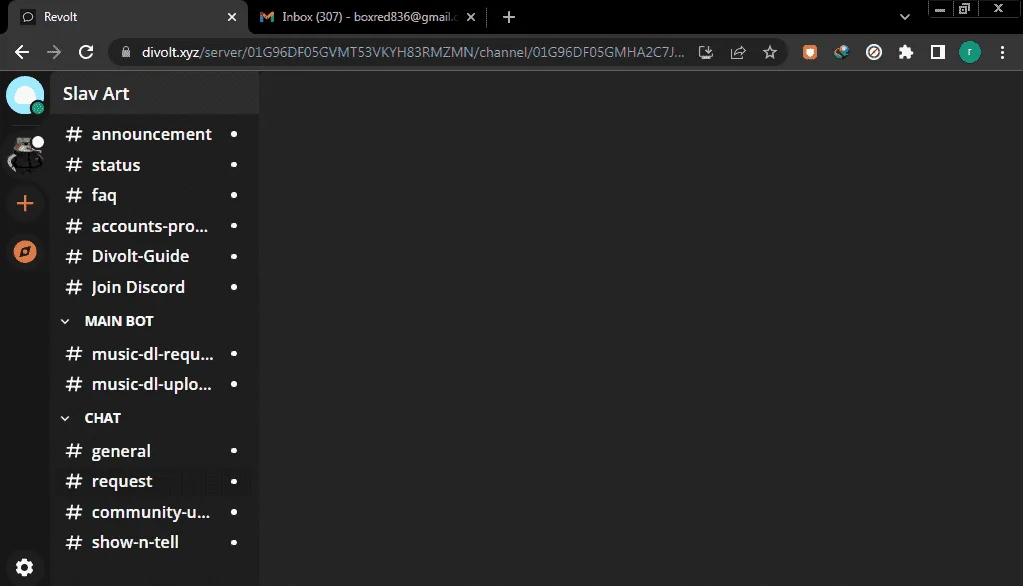Close the Revolt tab

coord(232,17)
